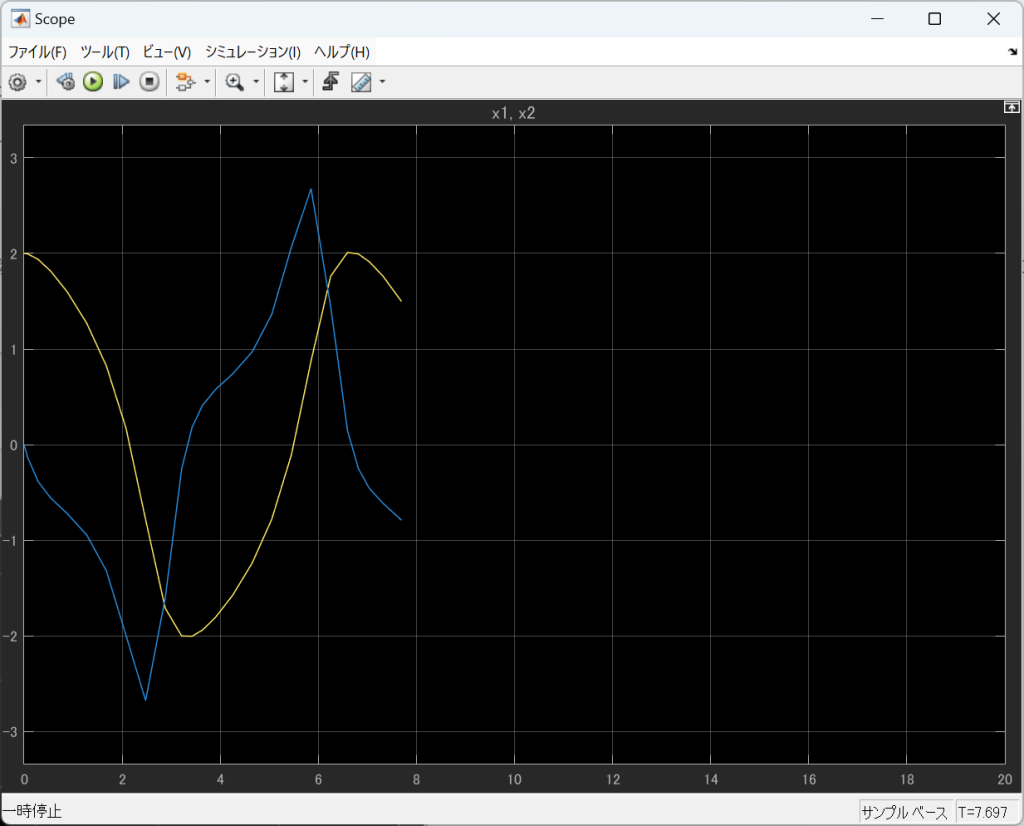Click the scale axes limits icon
Screen dimensions: 1024x826
284,82
